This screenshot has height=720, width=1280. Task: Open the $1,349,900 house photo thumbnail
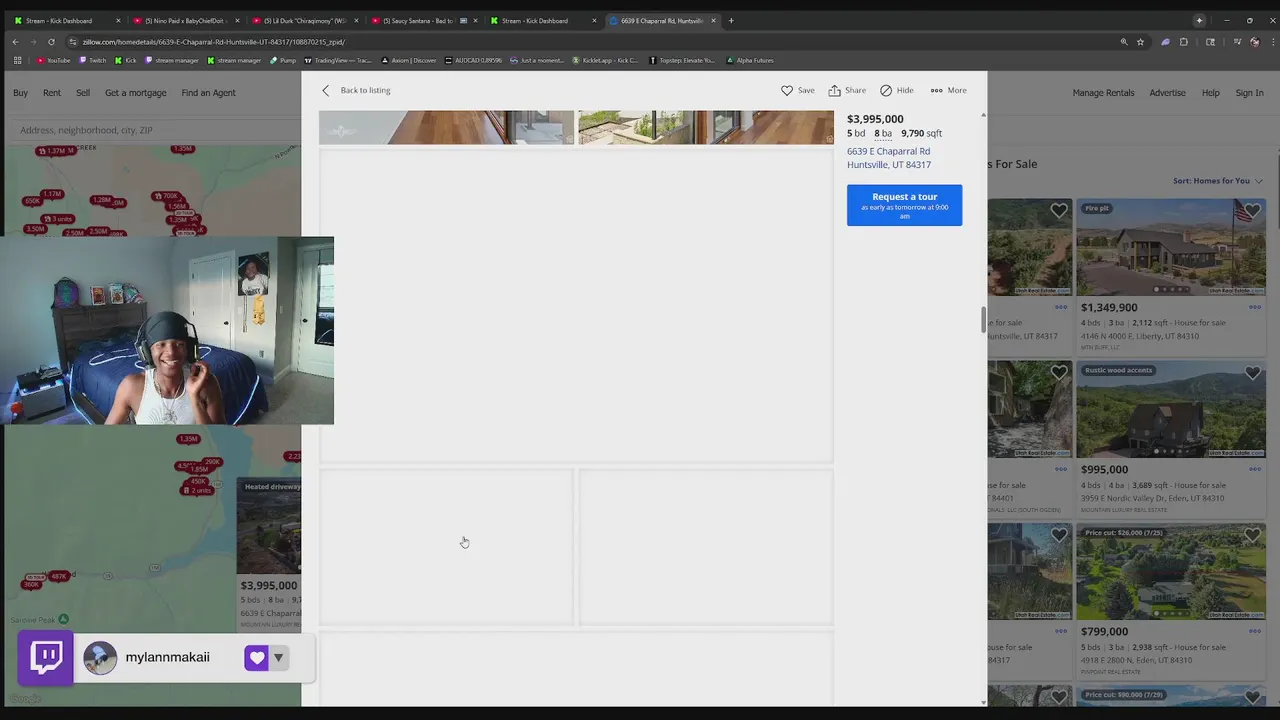point(1171,246)
